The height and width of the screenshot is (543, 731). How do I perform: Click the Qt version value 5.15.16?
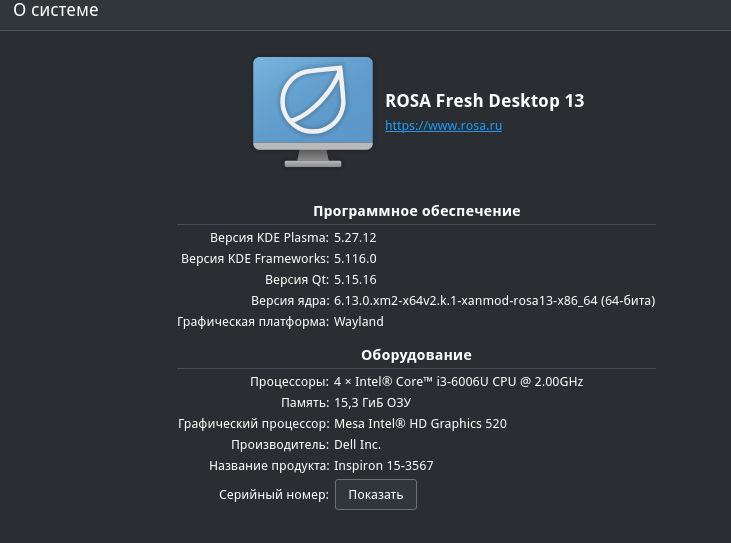355,279
